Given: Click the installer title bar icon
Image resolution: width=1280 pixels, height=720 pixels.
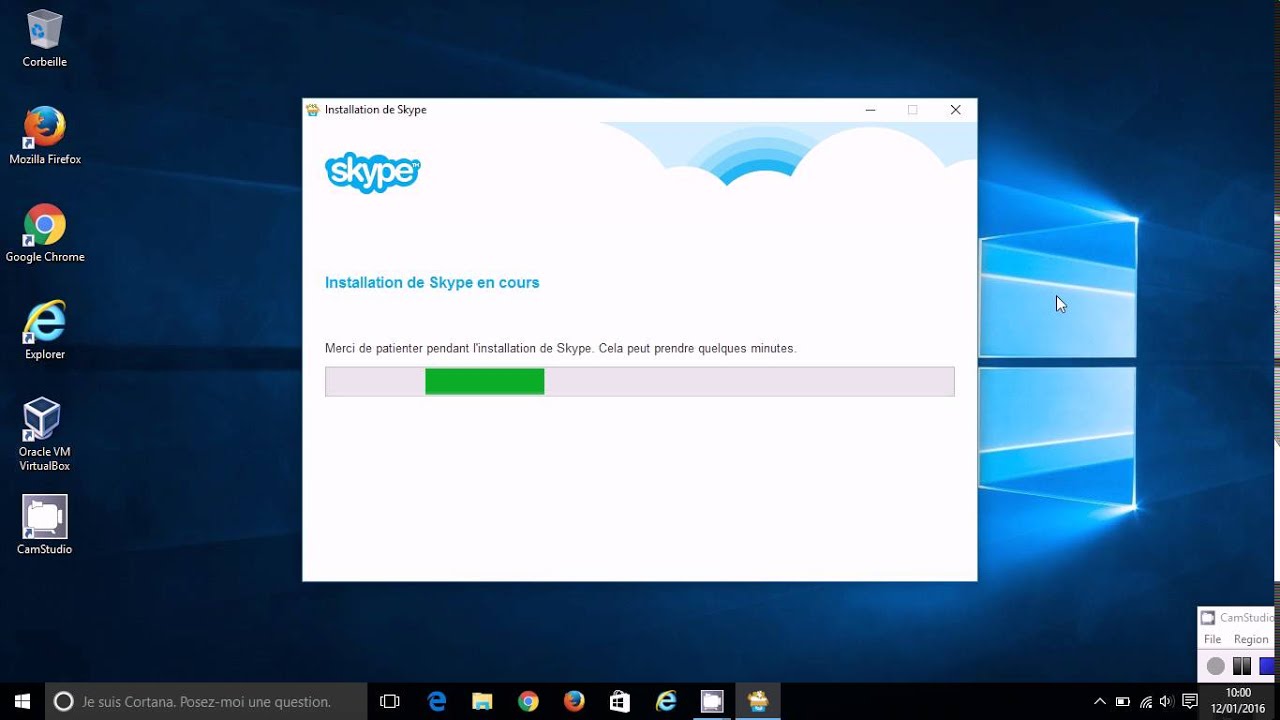Looking at the screenshot, I should [x=313, y=110].
